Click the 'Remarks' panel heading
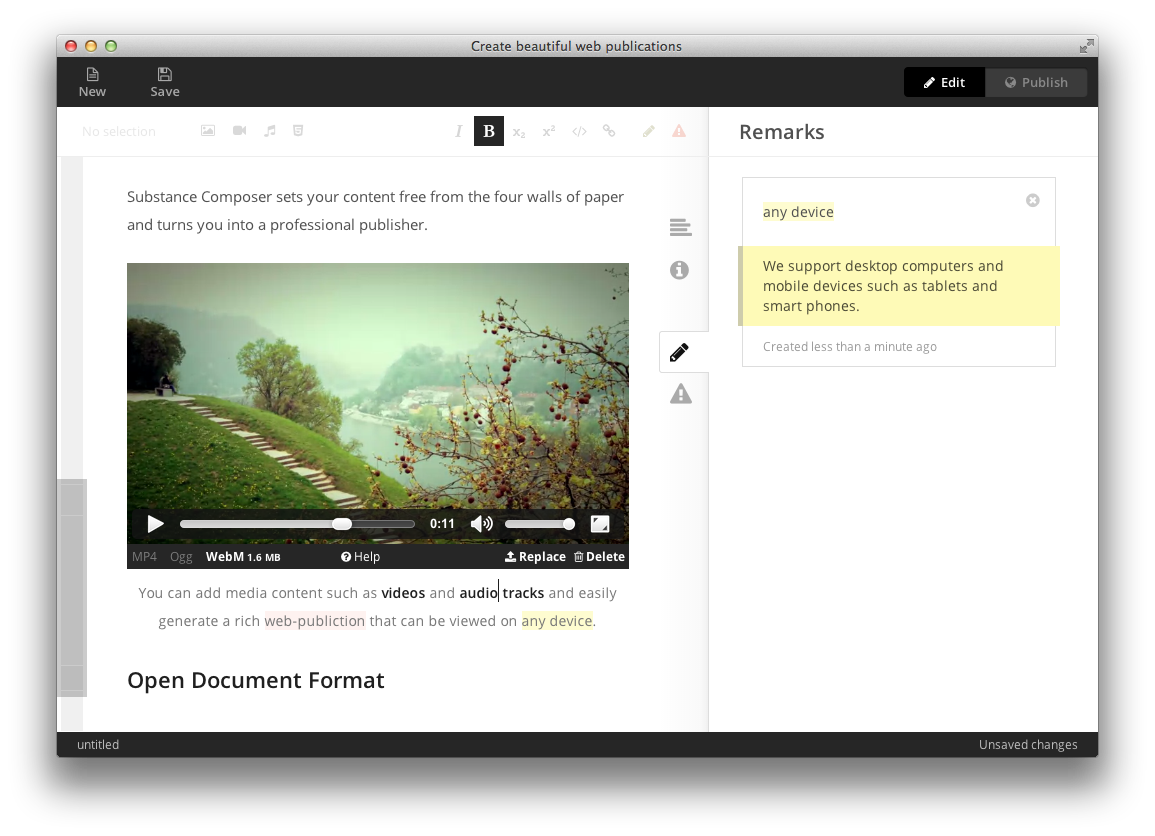The height and width of the screenshot is (836, 1155). pos(782,132)
